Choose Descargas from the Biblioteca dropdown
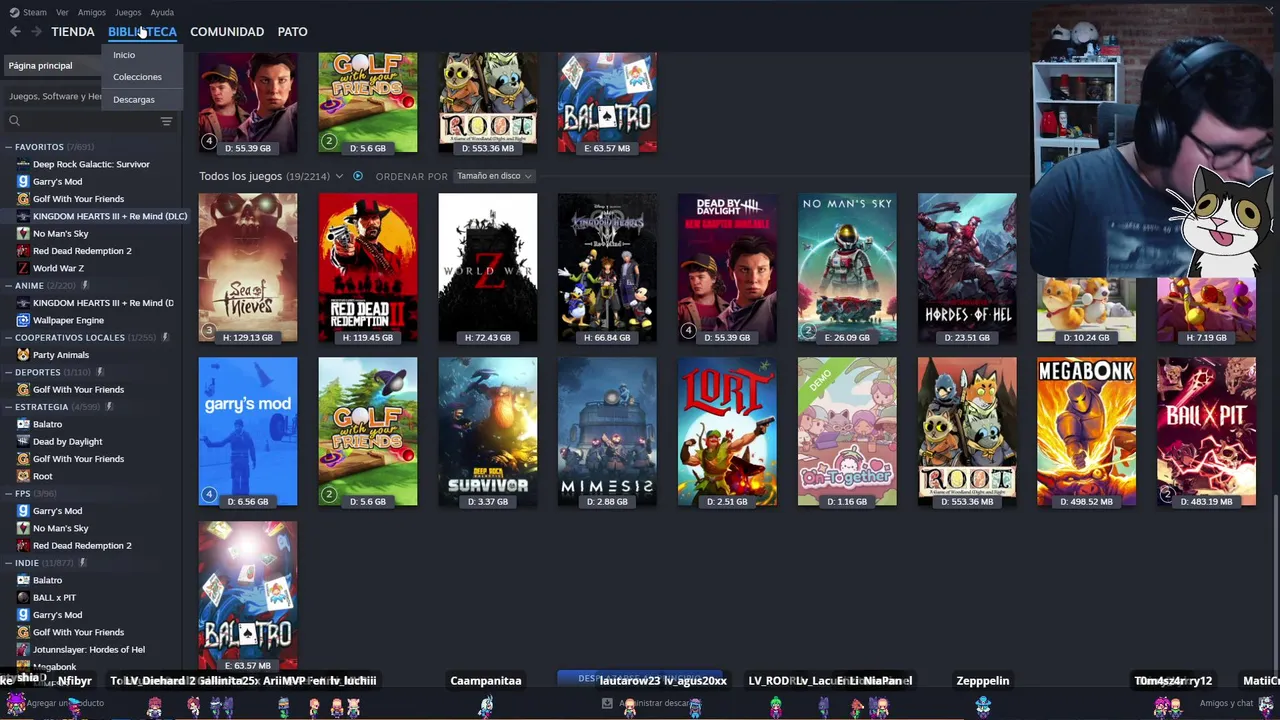The image size is (1280, 720). [134, 100]
